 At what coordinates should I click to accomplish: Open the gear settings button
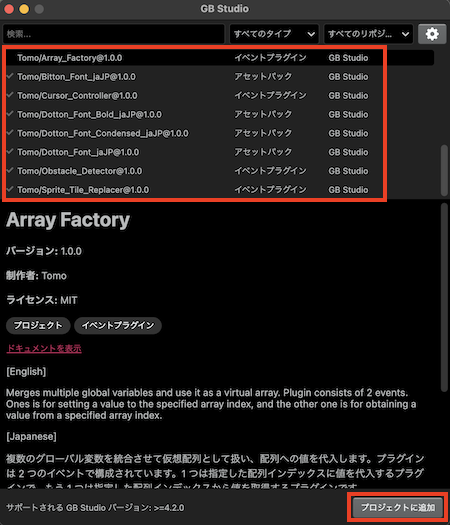pyautogui.click(x=432, y=34)
